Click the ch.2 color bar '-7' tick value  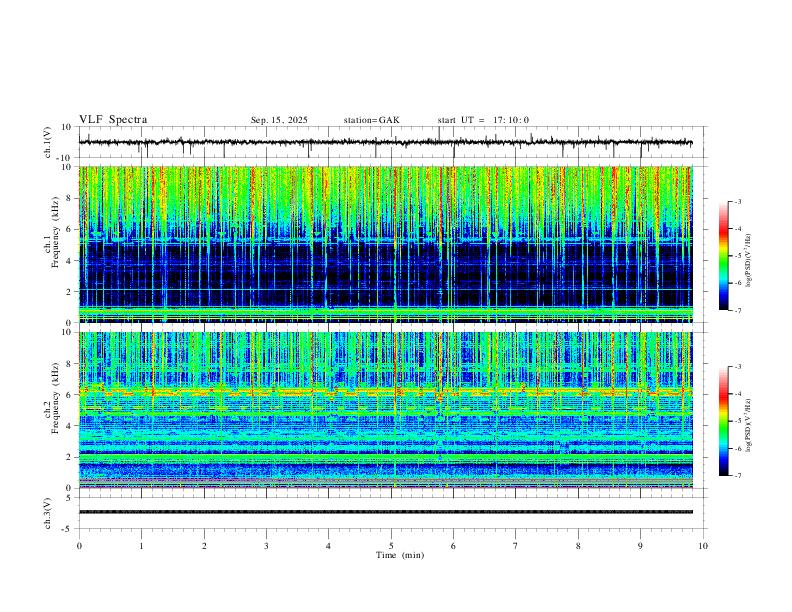tap(737, 476)
